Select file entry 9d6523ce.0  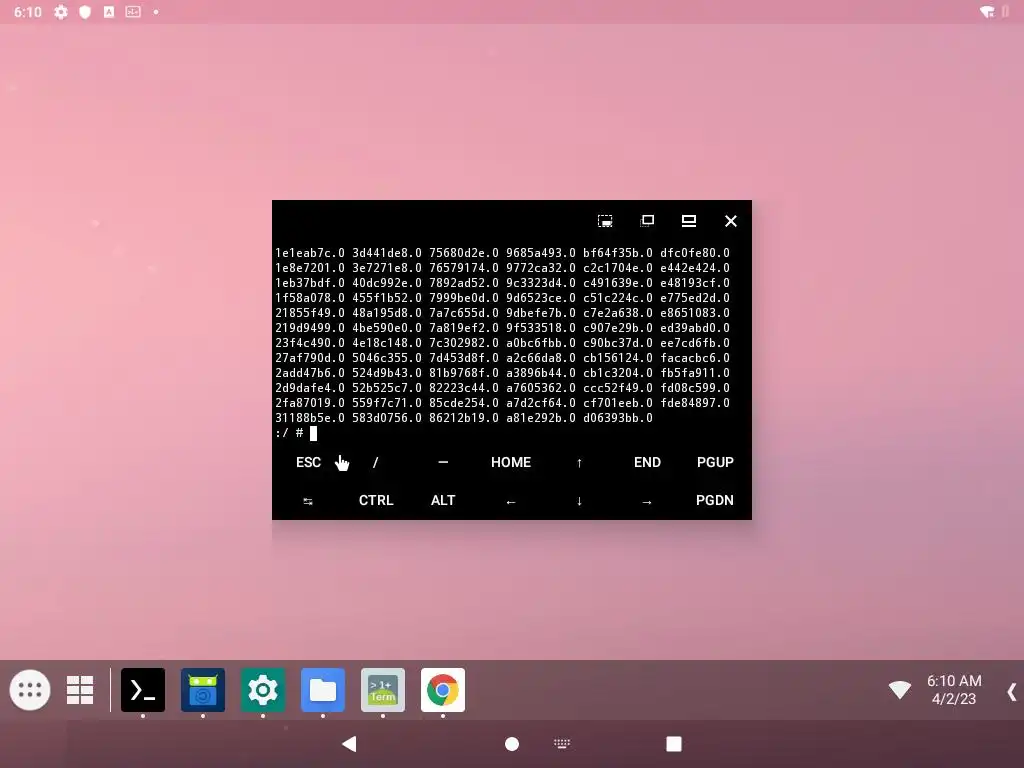pos(541,298)
